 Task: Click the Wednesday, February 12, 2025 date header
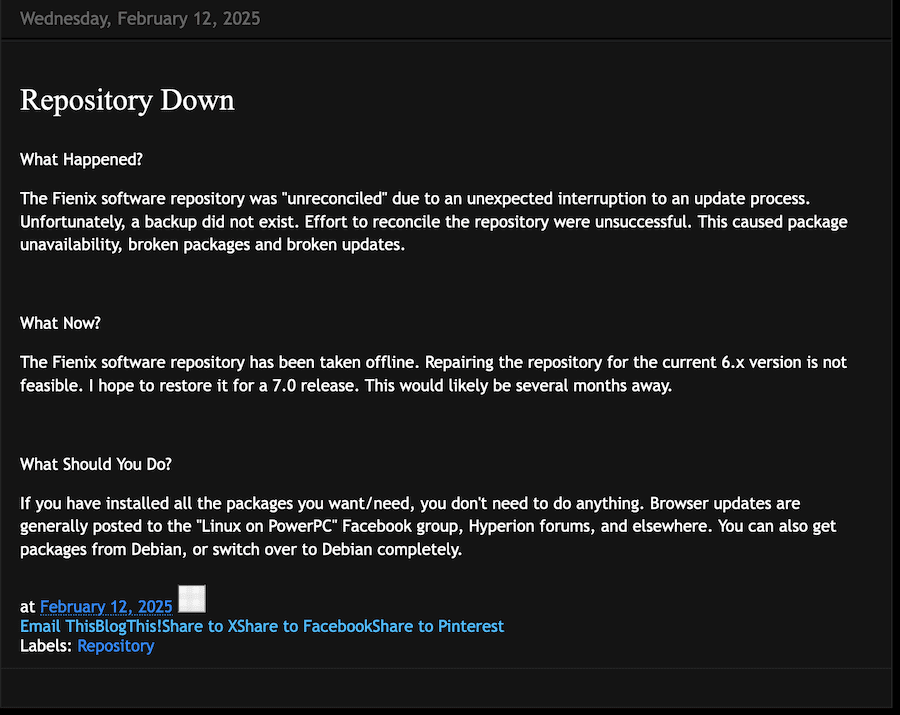point(140,19)
